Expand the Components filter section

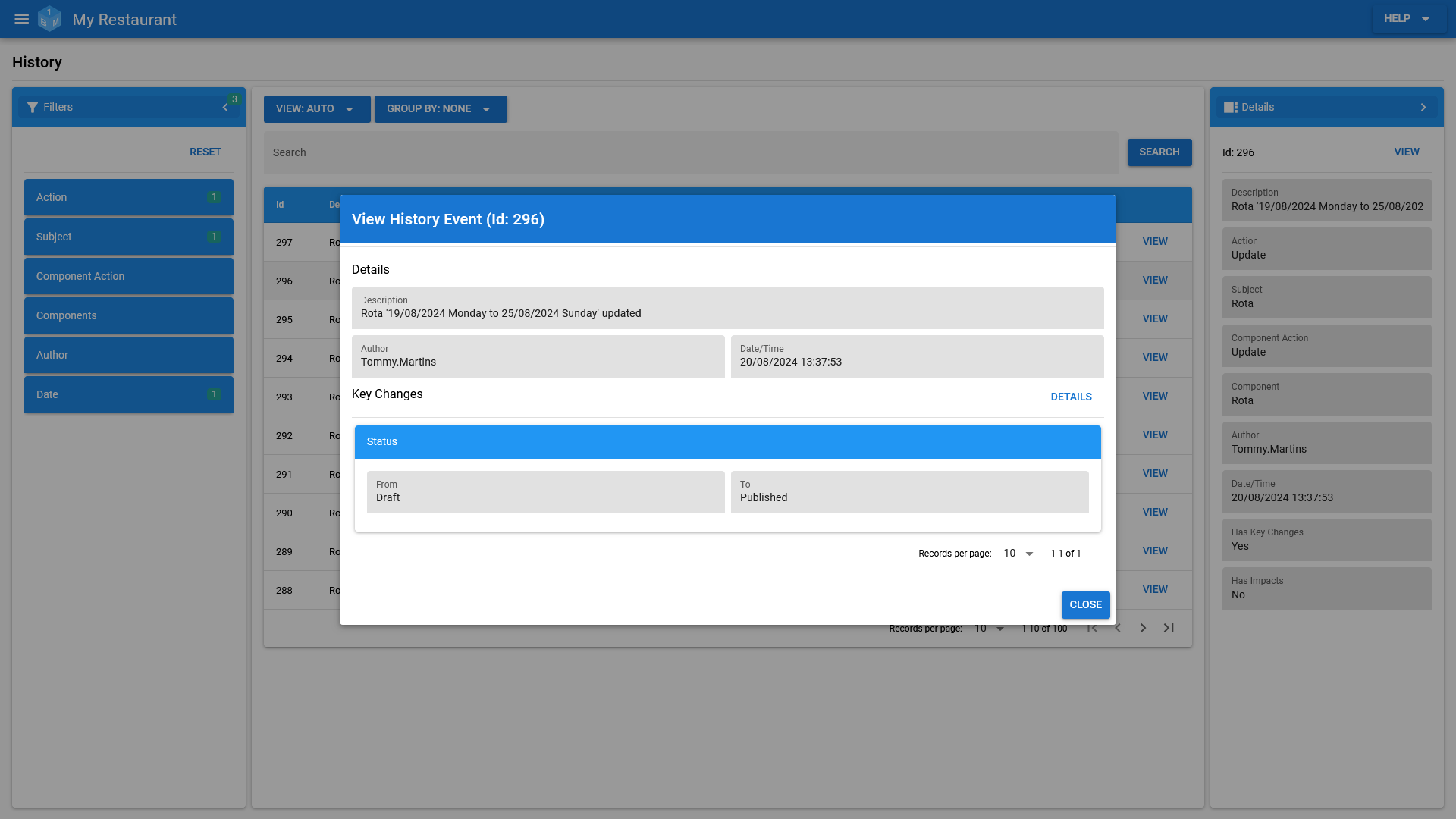pos(128,315)
